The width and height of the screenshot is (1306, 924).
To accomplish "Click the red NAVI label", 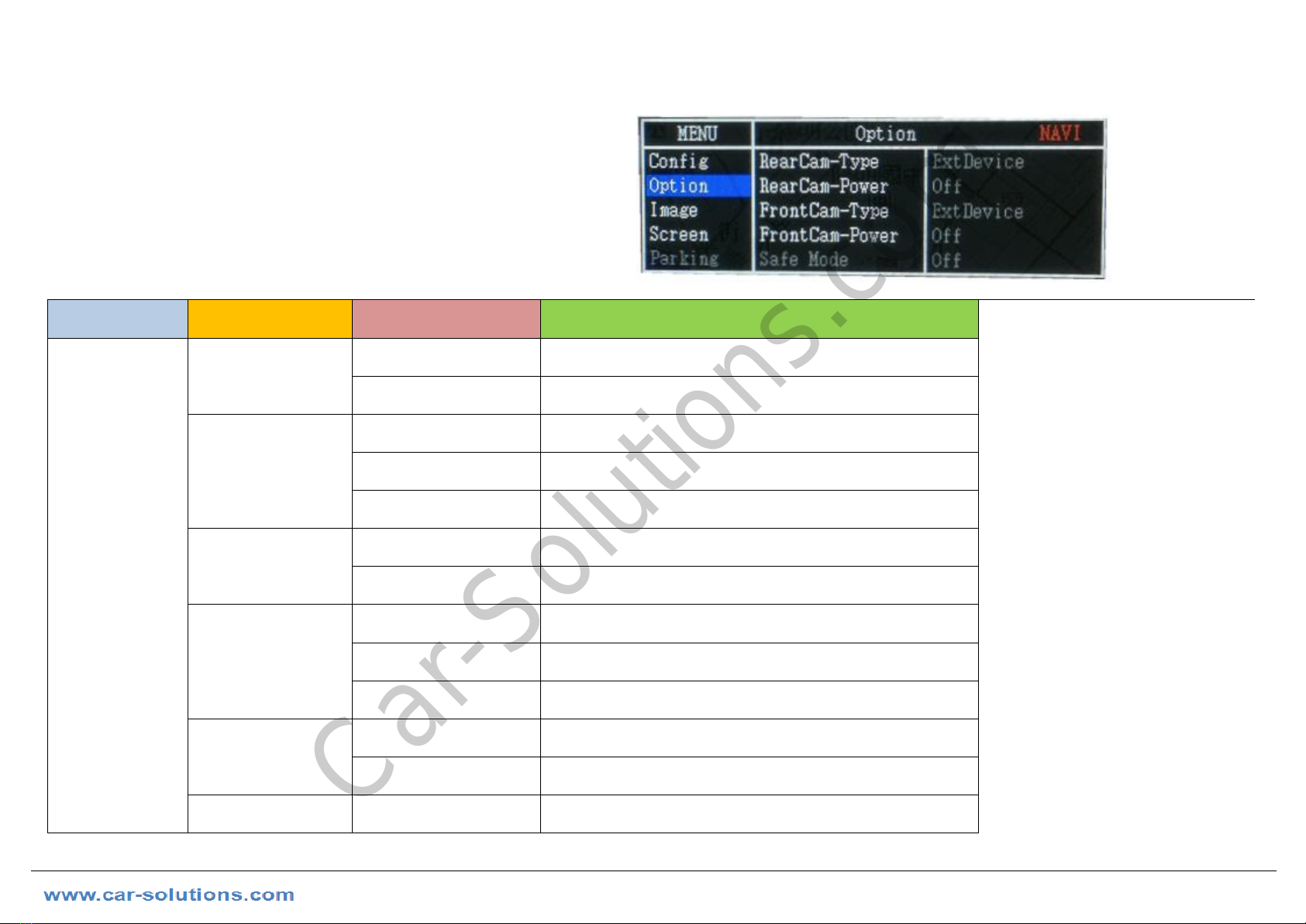I will [1060, 133].
